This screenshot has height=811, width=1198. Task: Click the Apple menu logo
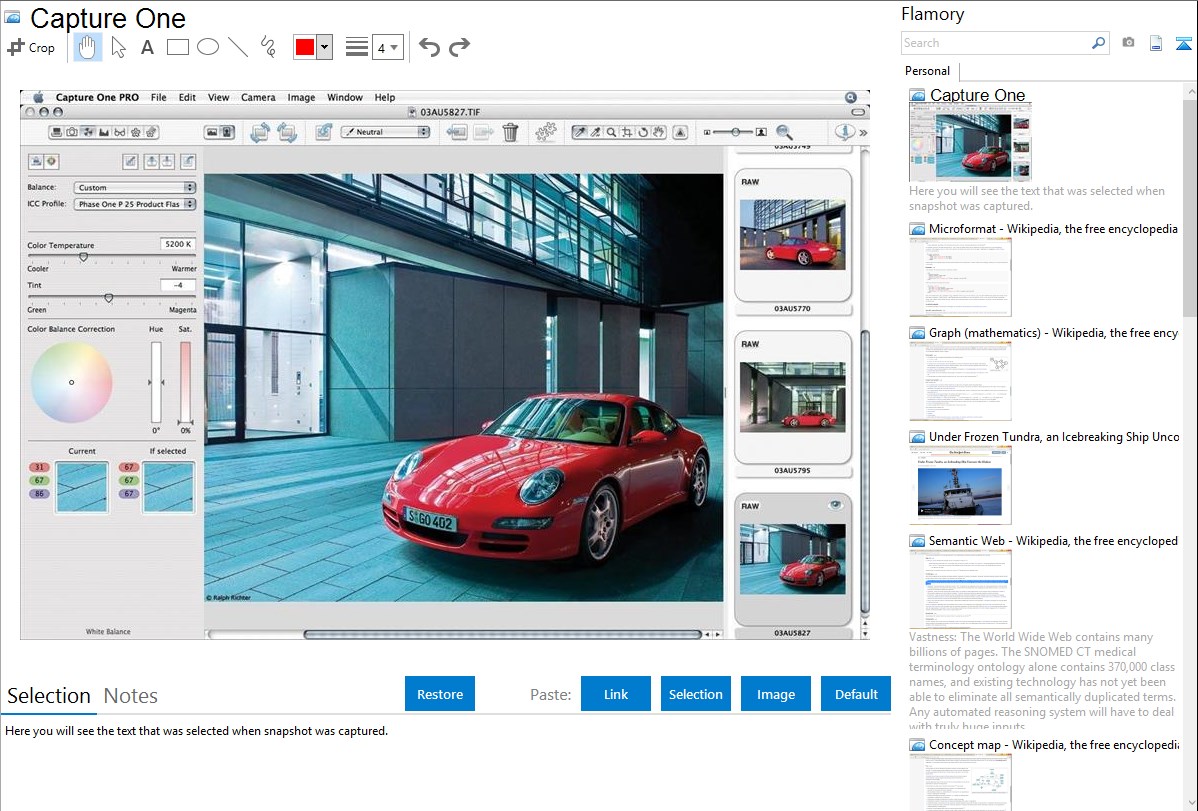coord(38,97)
